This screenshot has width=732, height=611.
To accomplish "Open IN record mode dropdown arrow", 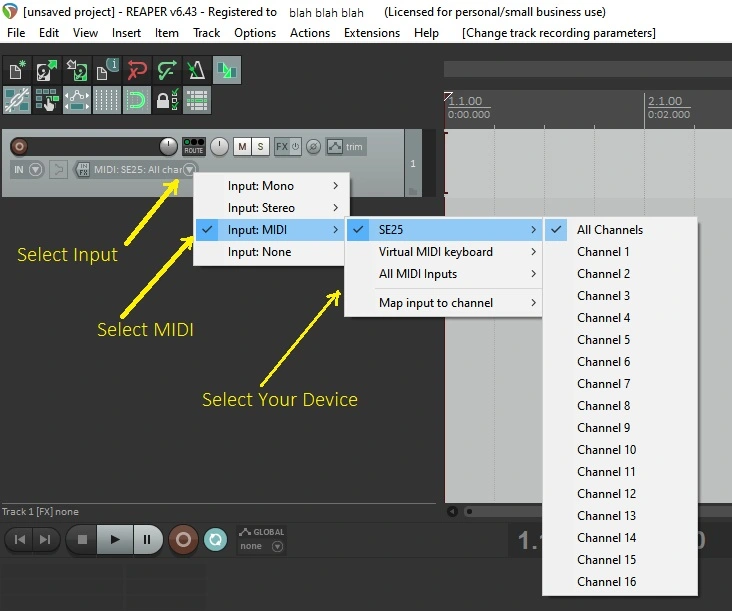I will 36,169.
